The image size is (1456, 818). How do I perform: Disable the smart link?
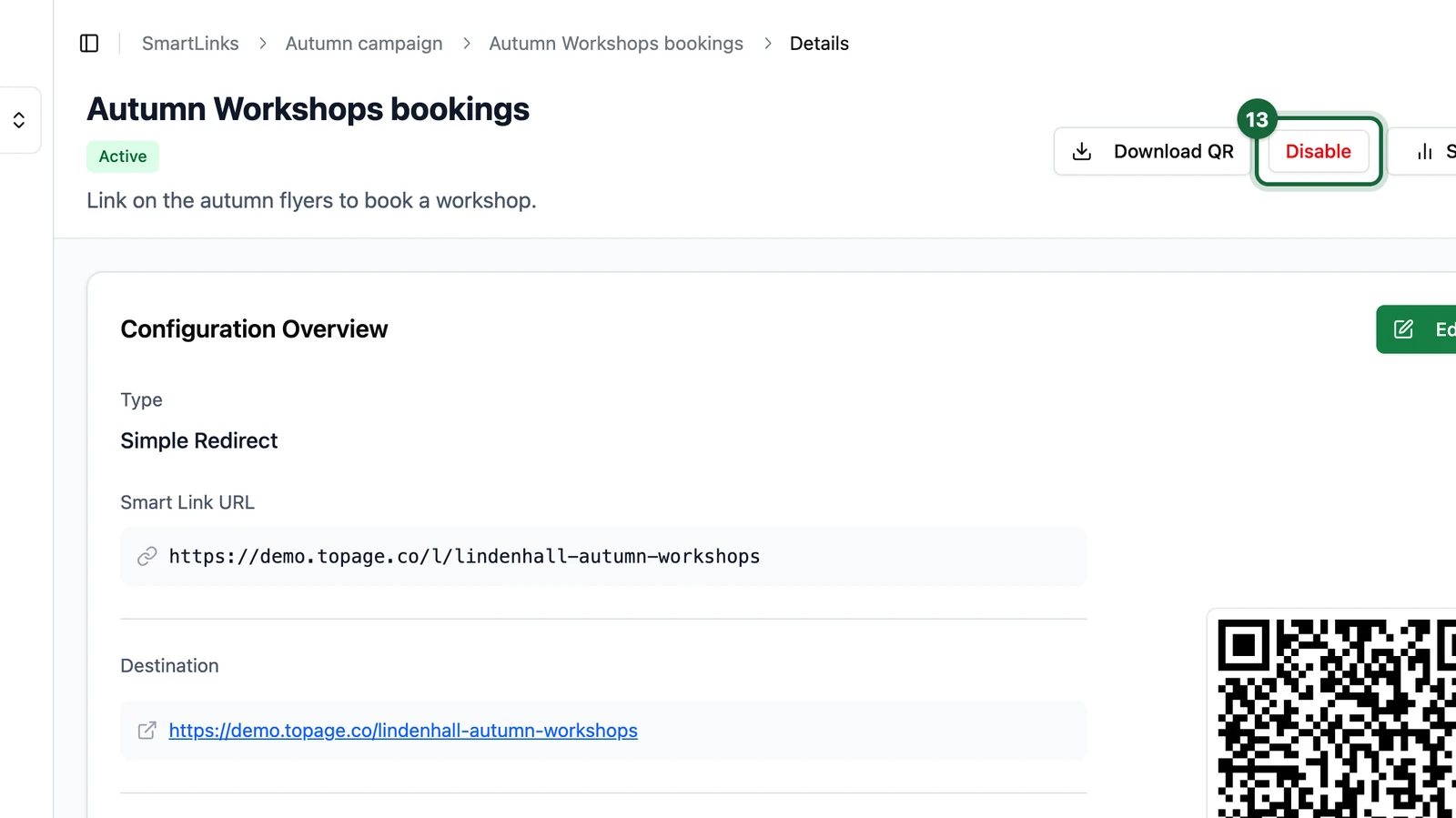[1318, 151]
